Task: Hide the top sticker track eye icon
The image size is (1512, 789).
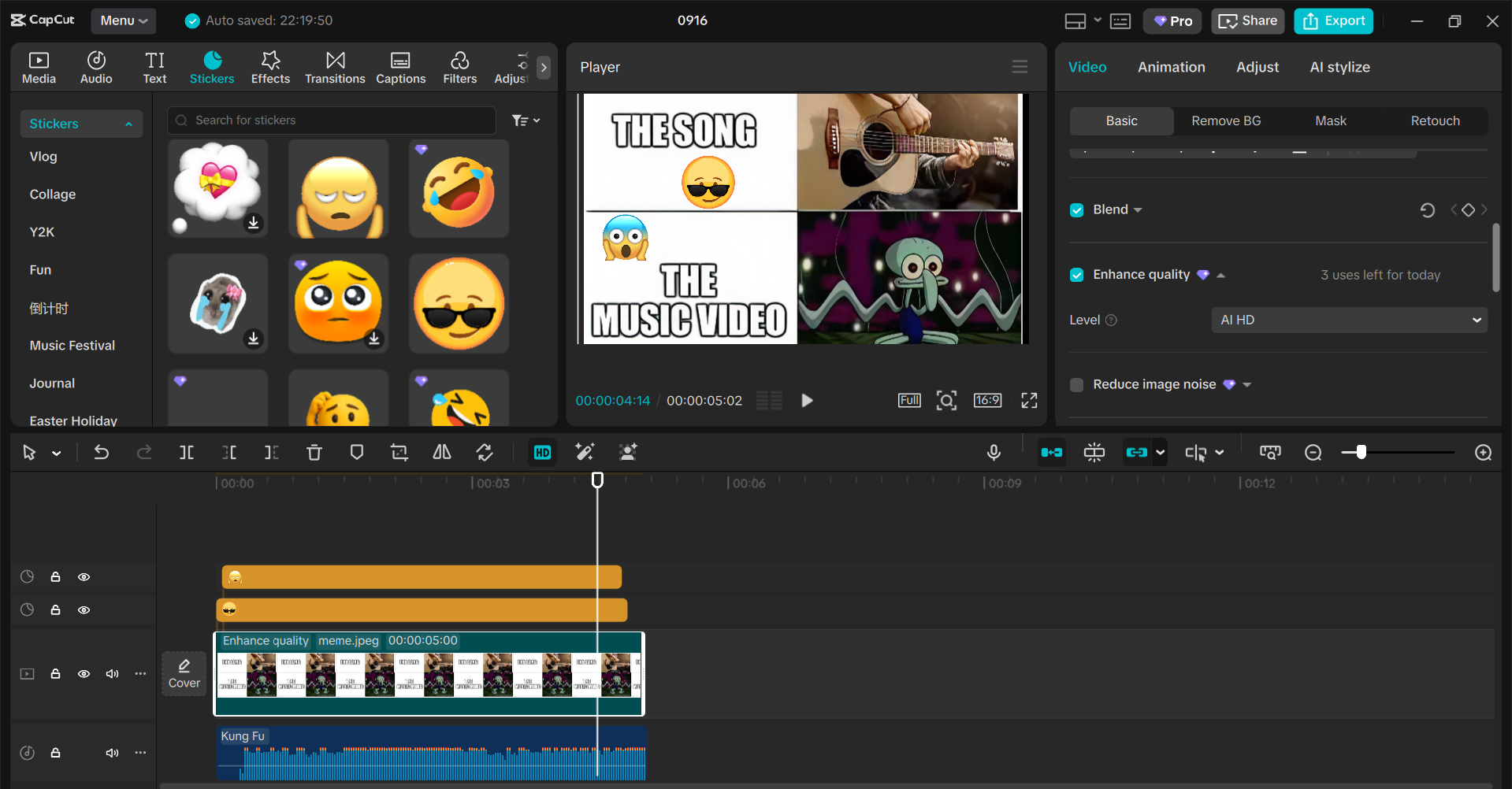Action: pyautogui.click(x=84, y=577)
